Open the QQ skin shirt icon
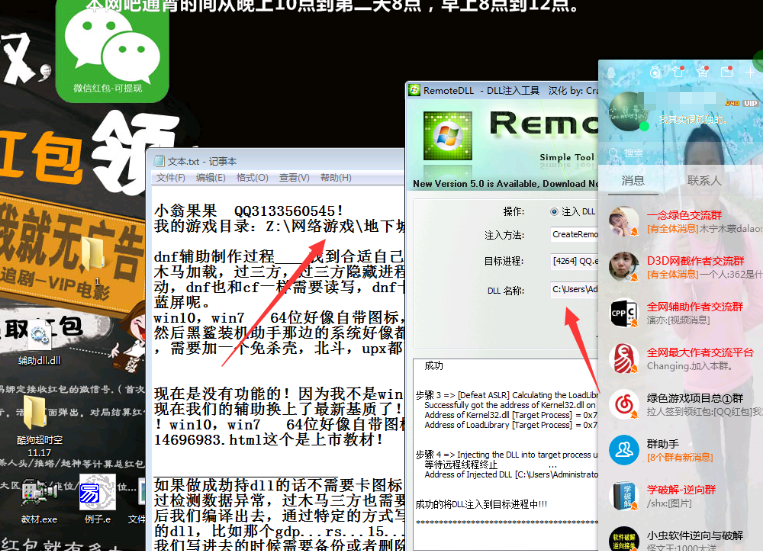 click(678, 72)
